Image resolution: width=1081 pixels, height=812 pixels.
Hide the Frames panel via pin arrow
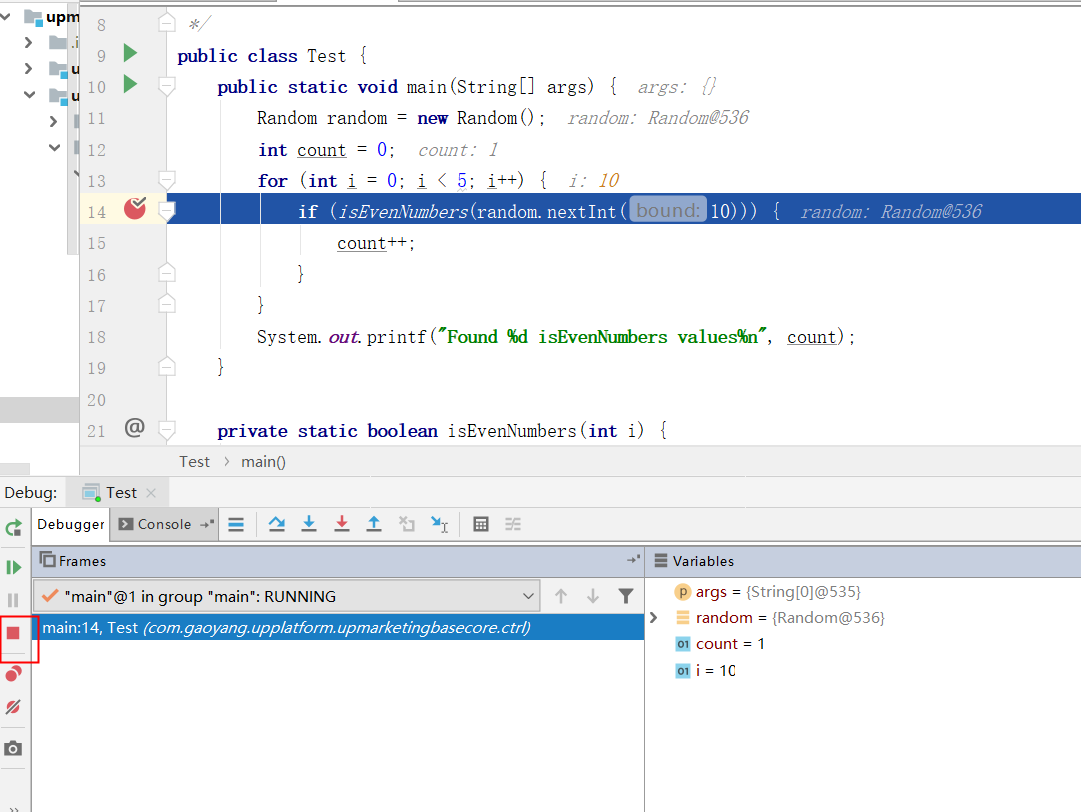tap(633, 560)
